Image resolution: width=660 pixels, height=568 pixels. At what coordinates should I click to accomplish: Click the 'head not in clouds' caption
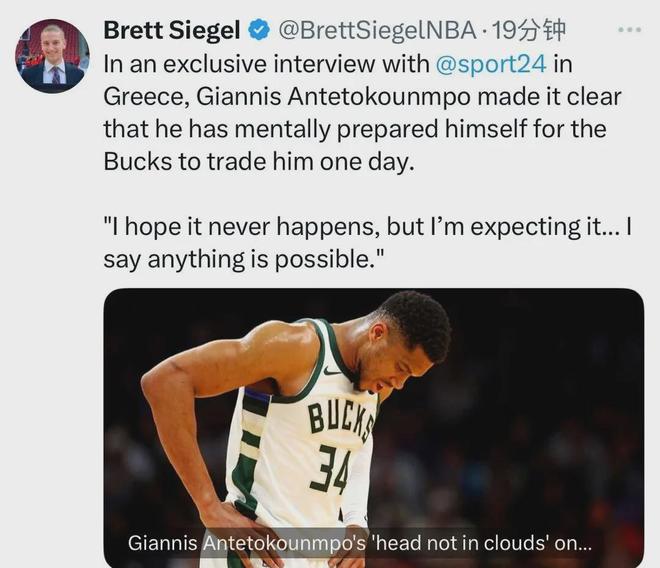pyautogui.click(x=360, y=544)
